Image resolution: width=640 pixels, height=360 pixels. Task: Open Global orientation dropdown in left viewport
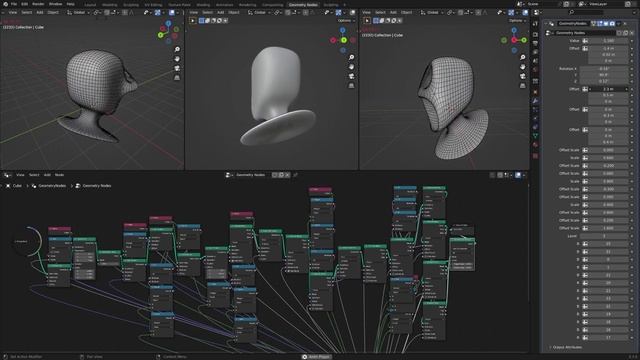click(x=78, y=13)
